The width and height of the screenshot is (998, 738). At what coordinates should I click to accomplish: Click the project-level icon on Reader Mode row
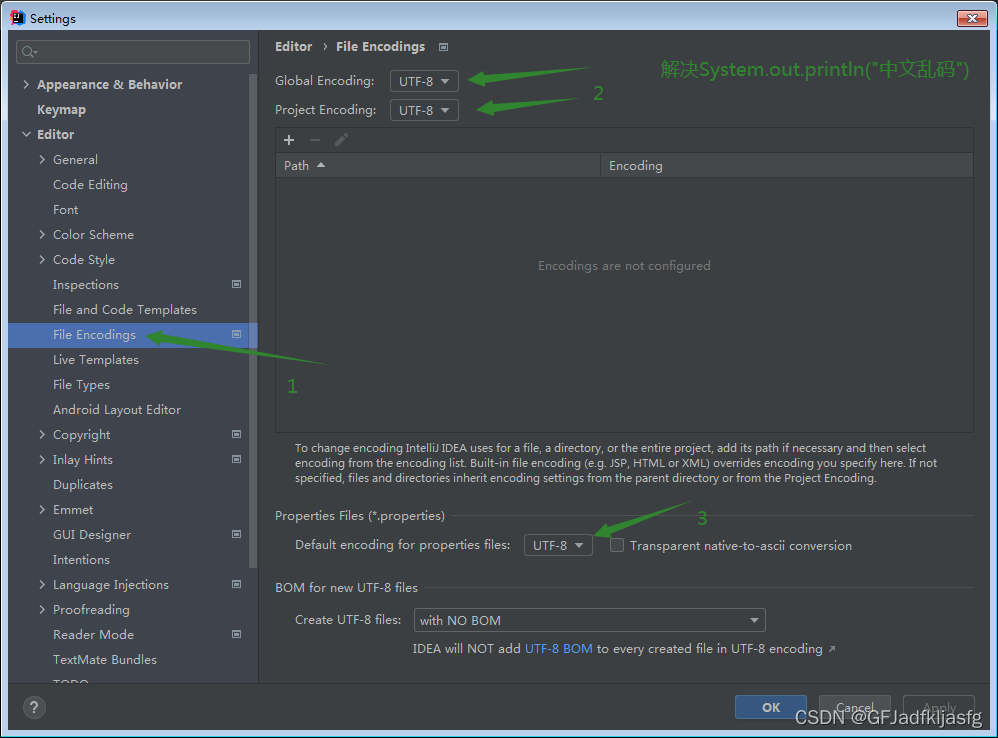[x=237, y=634]
